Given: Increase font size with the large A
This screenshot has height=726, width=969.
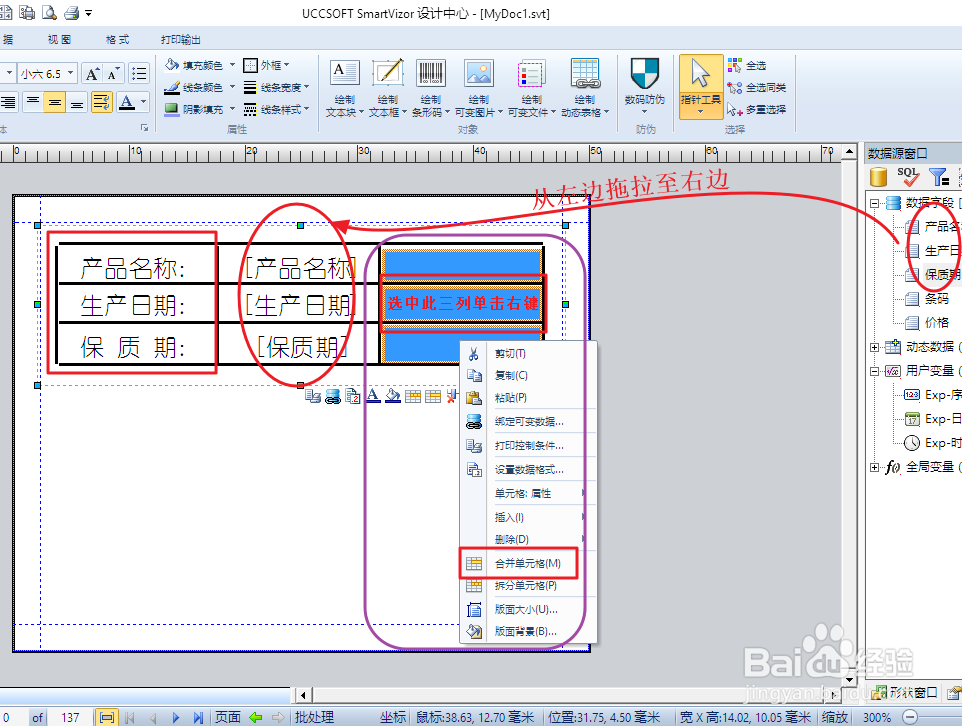Looking at the screenshot, I should pyautogui.click(x=92, y=74).
